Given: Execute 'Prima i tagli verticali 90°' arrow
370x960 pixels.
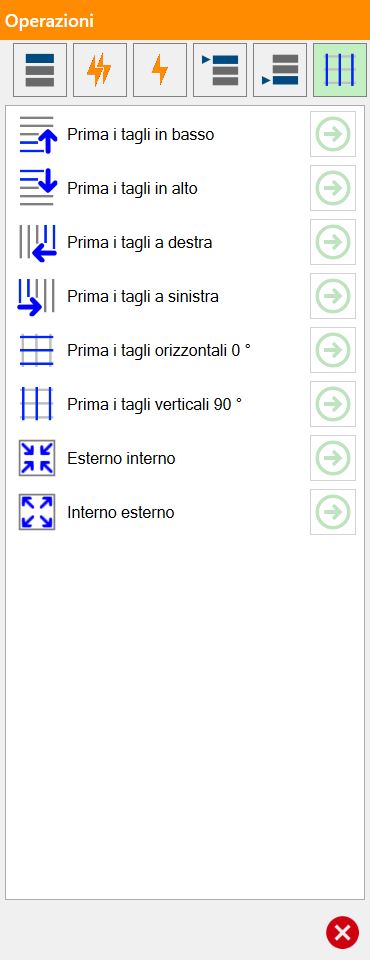Looking at the screenshot, I should tap(333, 403).
